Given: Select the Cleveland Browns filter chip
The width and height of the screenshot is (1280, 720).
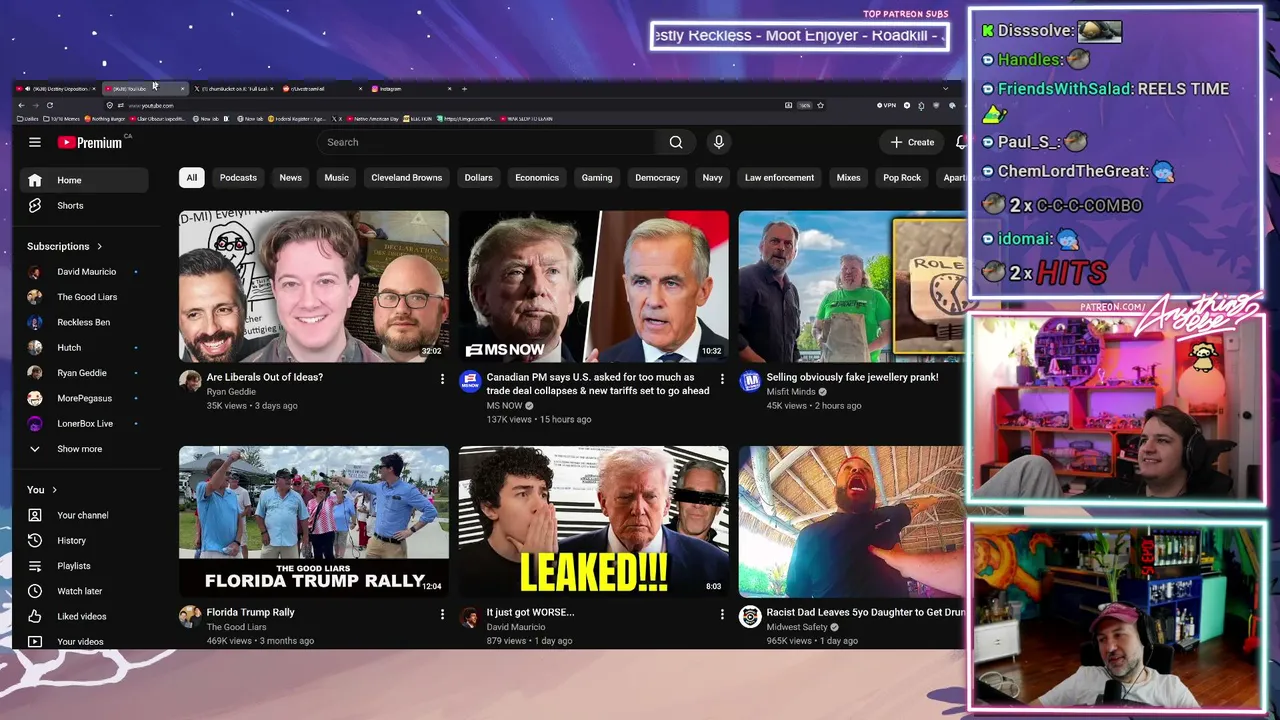Looking at the screenshot, I should pos(407,178).
